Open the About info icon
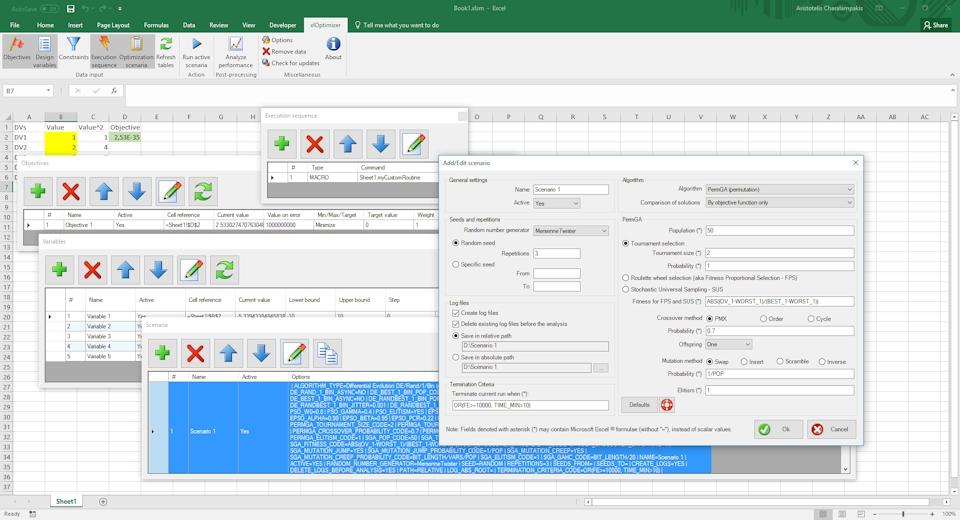This screenshot has height=520, width=960. 333,48
